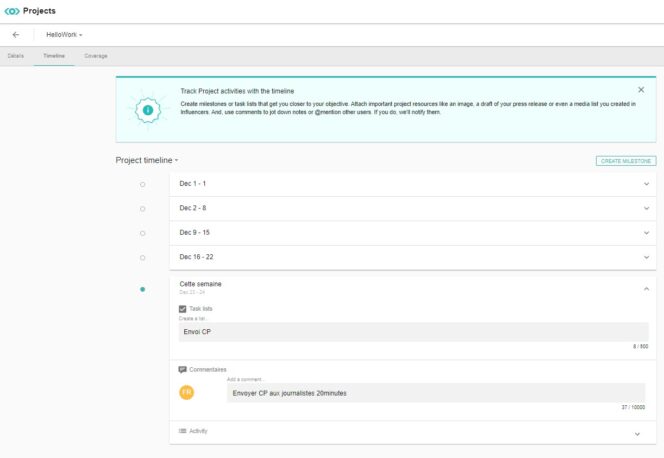Expand the Dec 16 - 22 milestone

646,257
